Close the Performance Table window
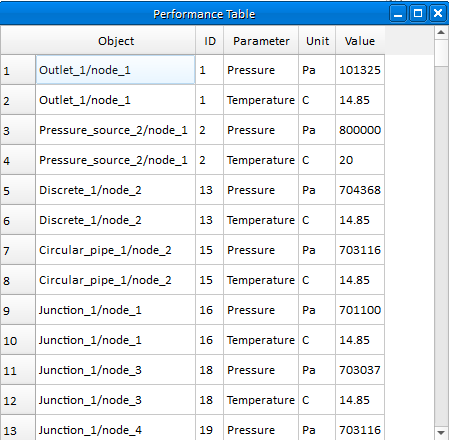The image size is (449, 440). pyautogui.click(x=438, y=14)
